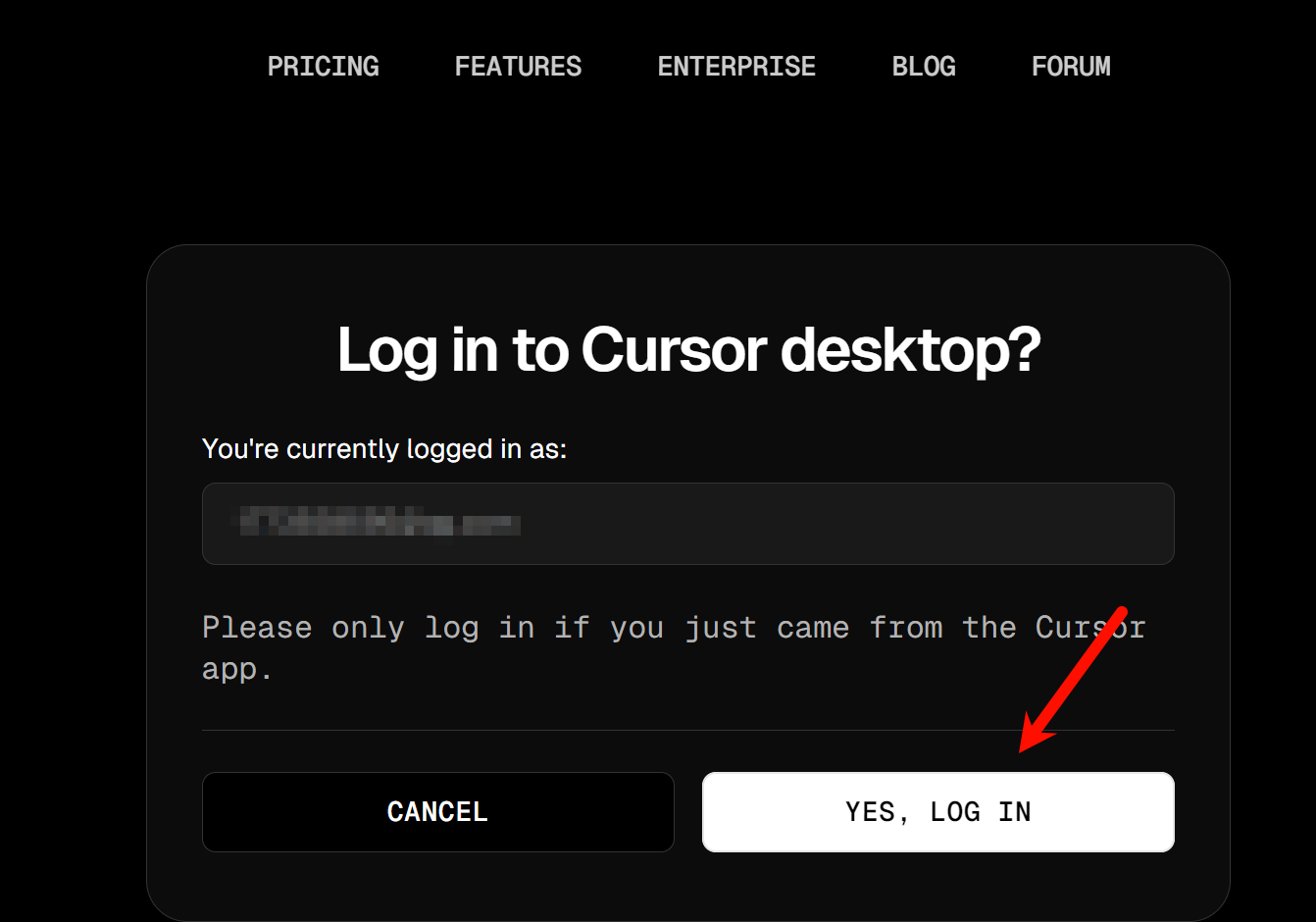Open the FORUM navigation link
Image resolution: width=1316 pixels, height=922 pixels.
pos(1071,66)
